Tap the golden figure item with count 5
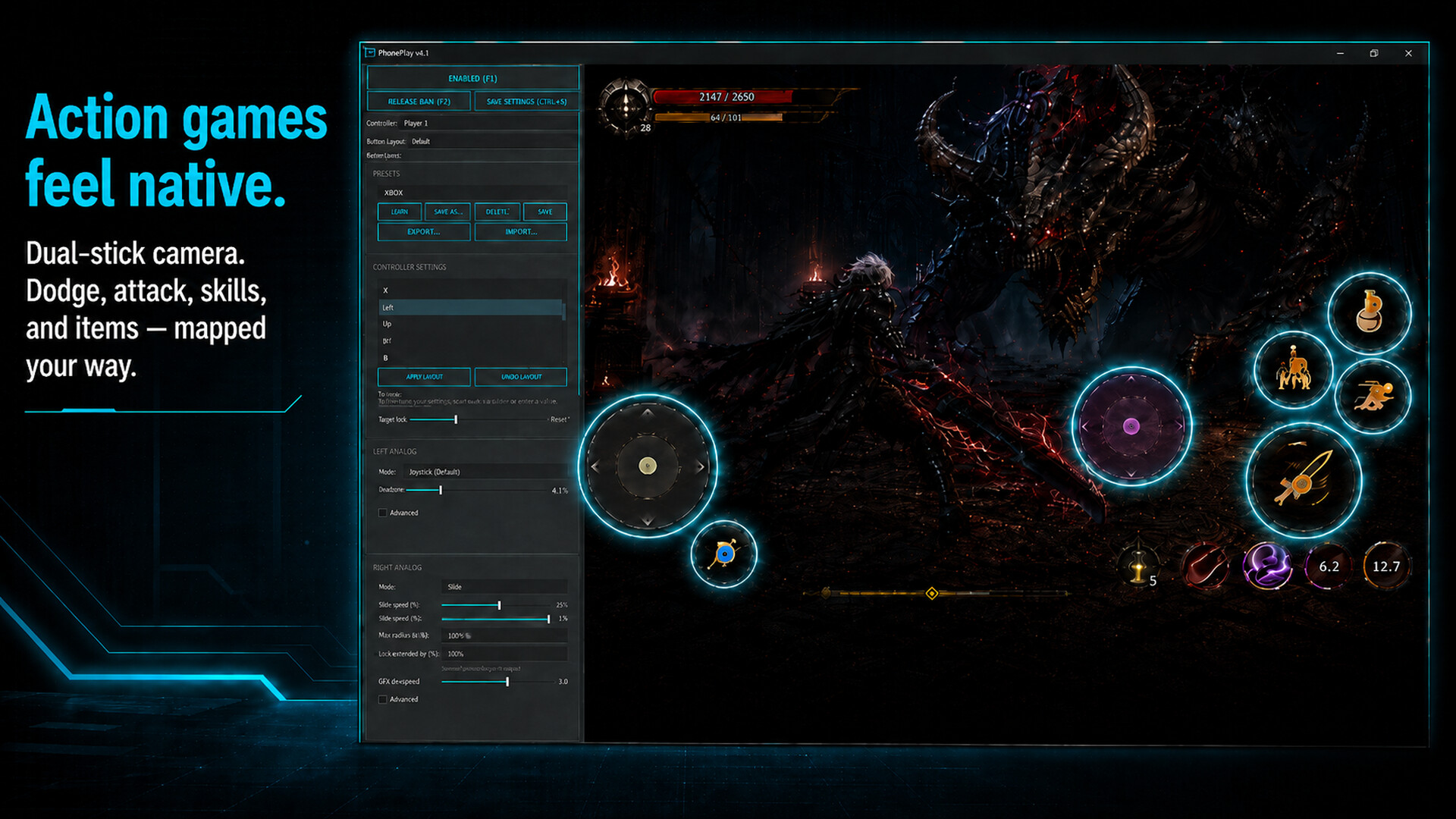Image resolution: width=1456 pixels, height=819 pixels. coord(1137,566)
